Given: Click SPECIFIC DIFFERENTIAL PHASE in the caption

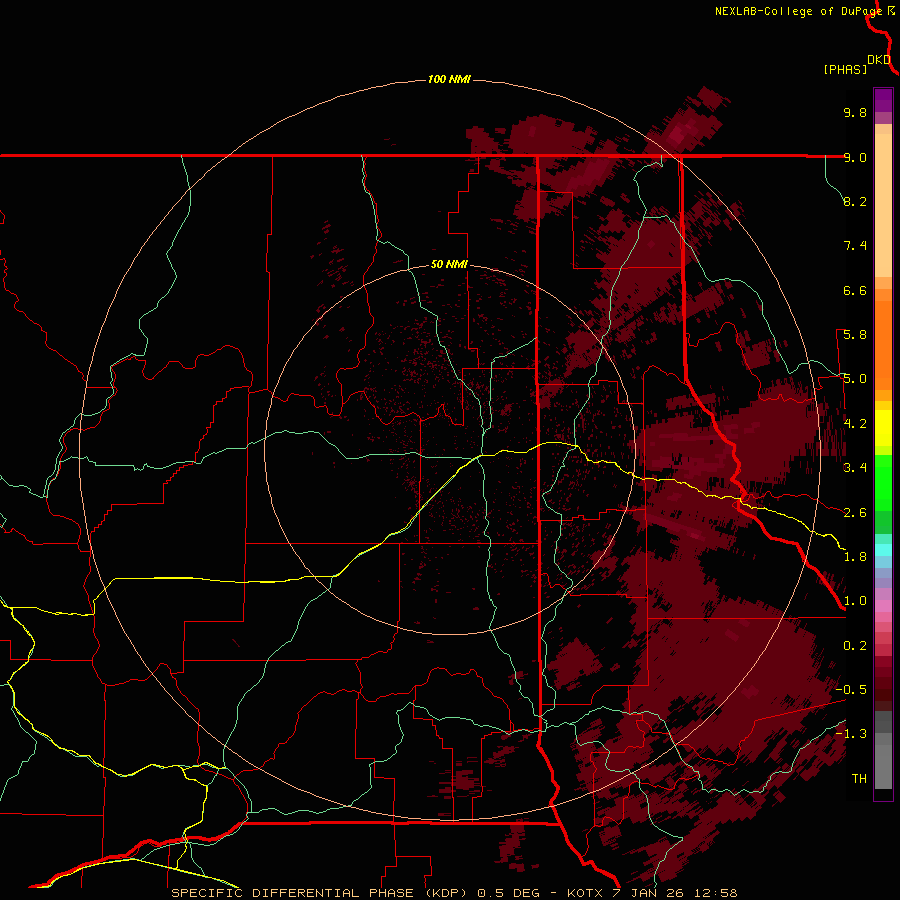Looking at the screenshot, I should (292, 893).
